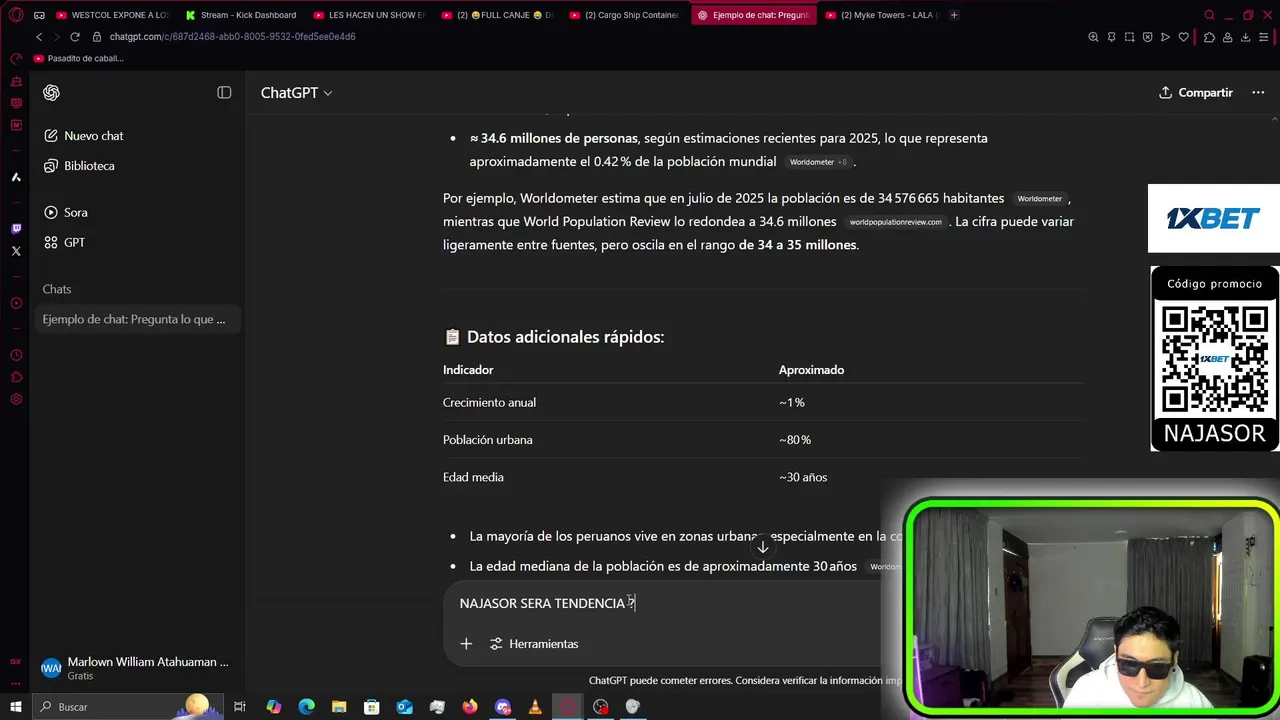Open Easy Setup sliders icon

pyautogui.click(x=1264, y=37)
